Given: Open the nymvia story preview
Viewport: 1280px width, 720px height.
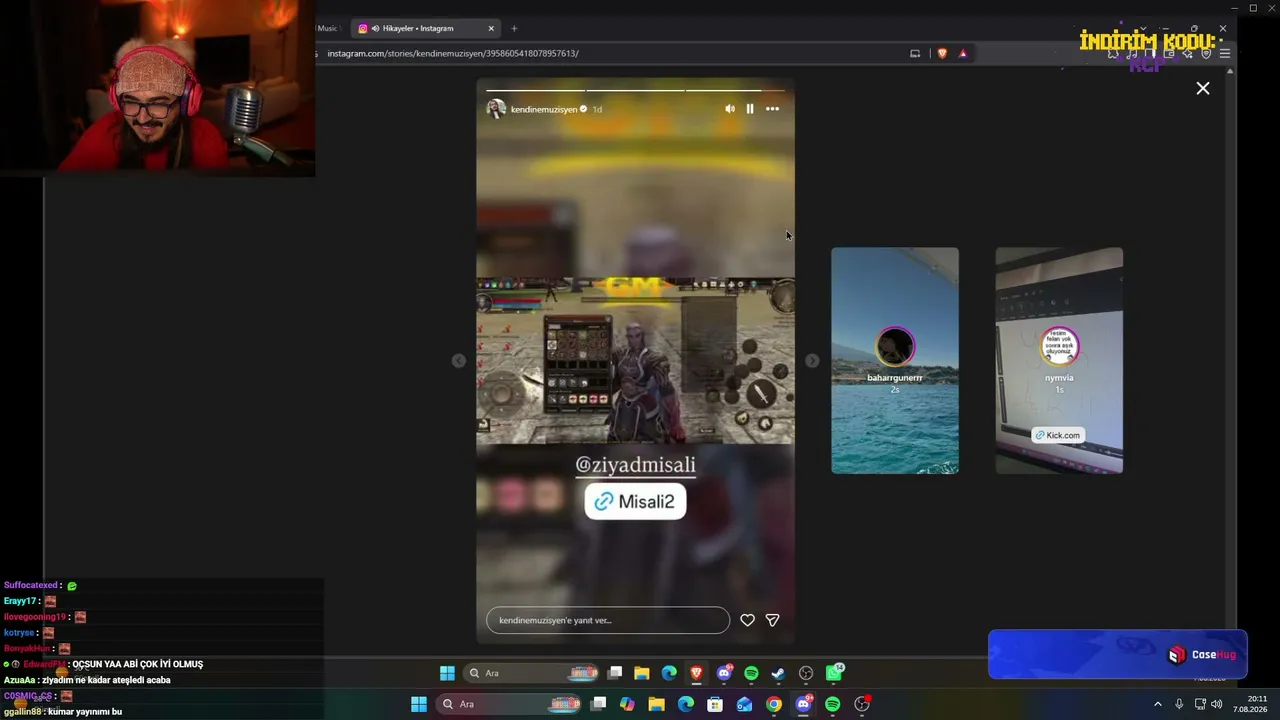Looking at the screenshot, I should pyautogui.click(x=1059, y=361).
